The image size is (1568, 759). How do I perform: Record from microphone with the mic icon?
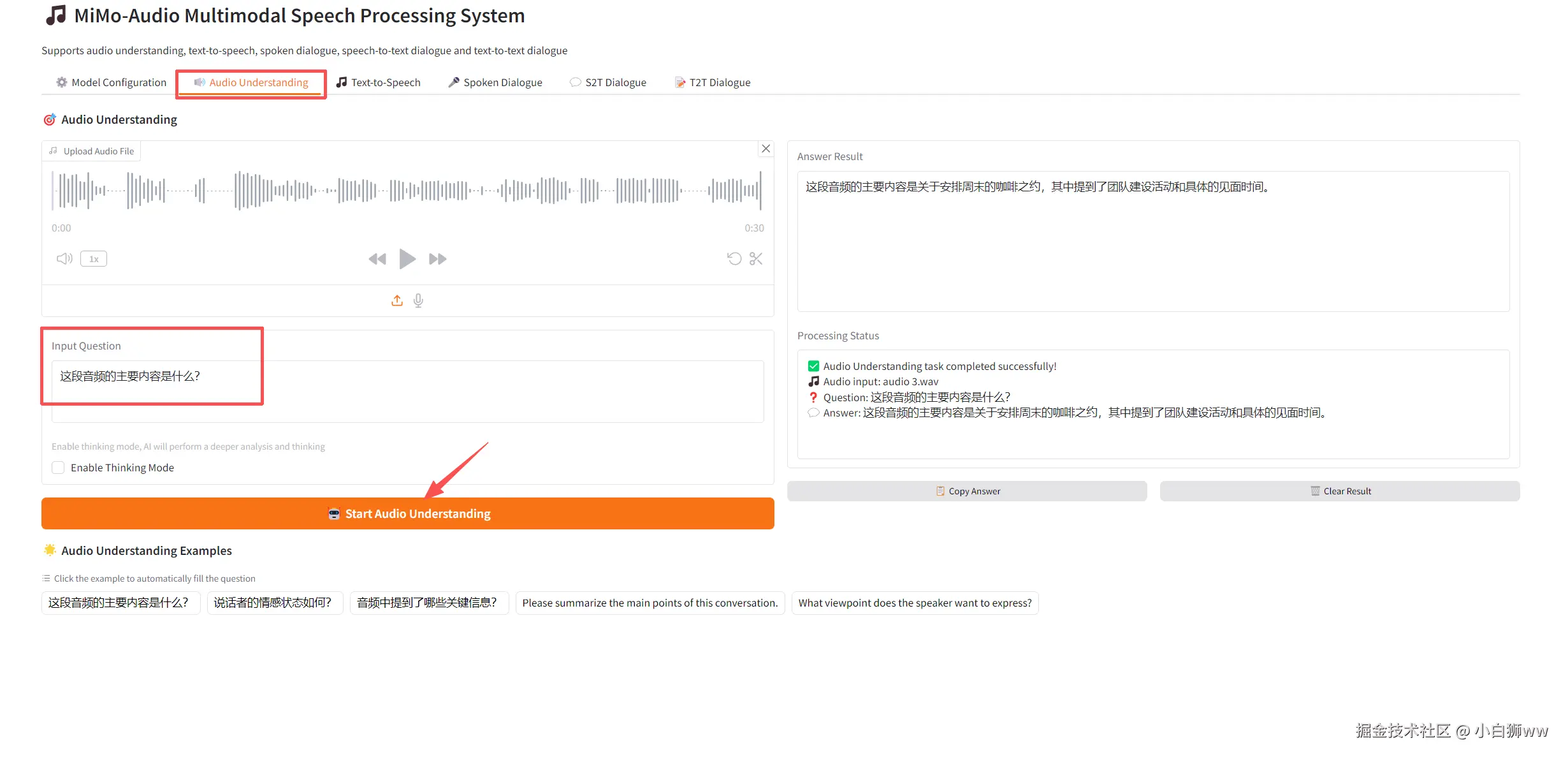tap(418, 300)
